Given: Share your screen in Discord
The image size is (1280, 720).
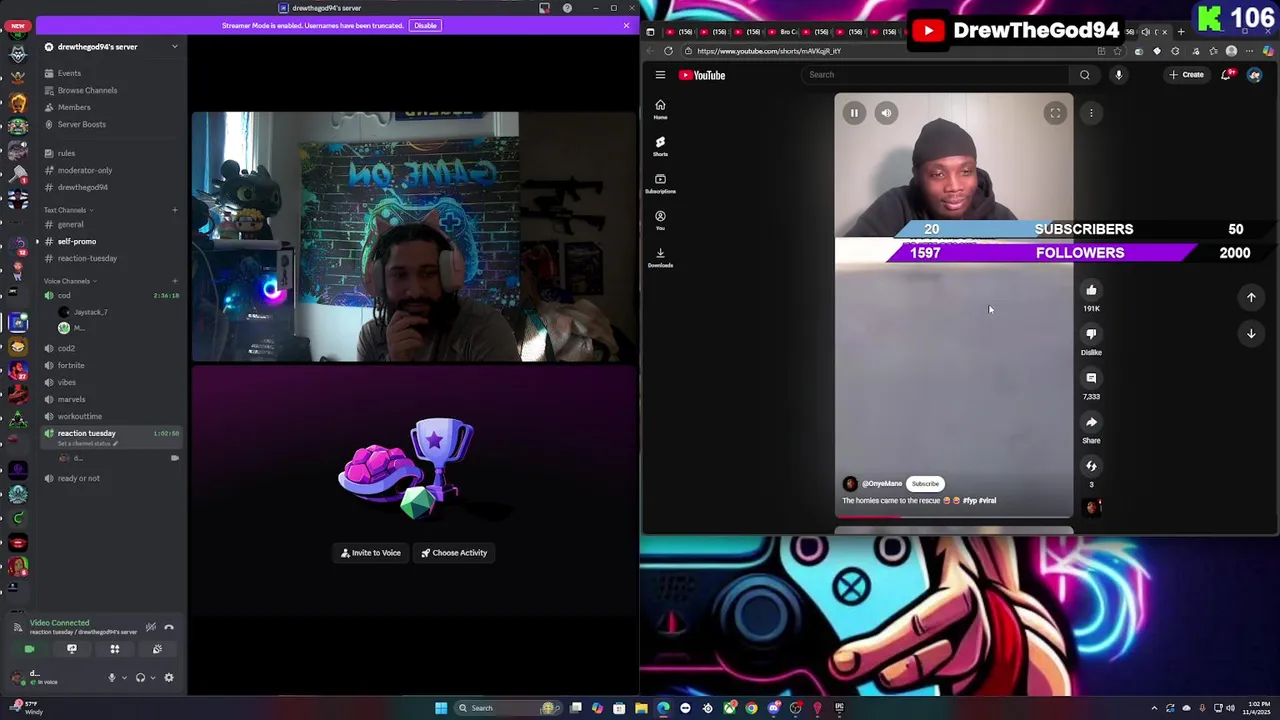Looking at the screenshot, I should point(72,649).
